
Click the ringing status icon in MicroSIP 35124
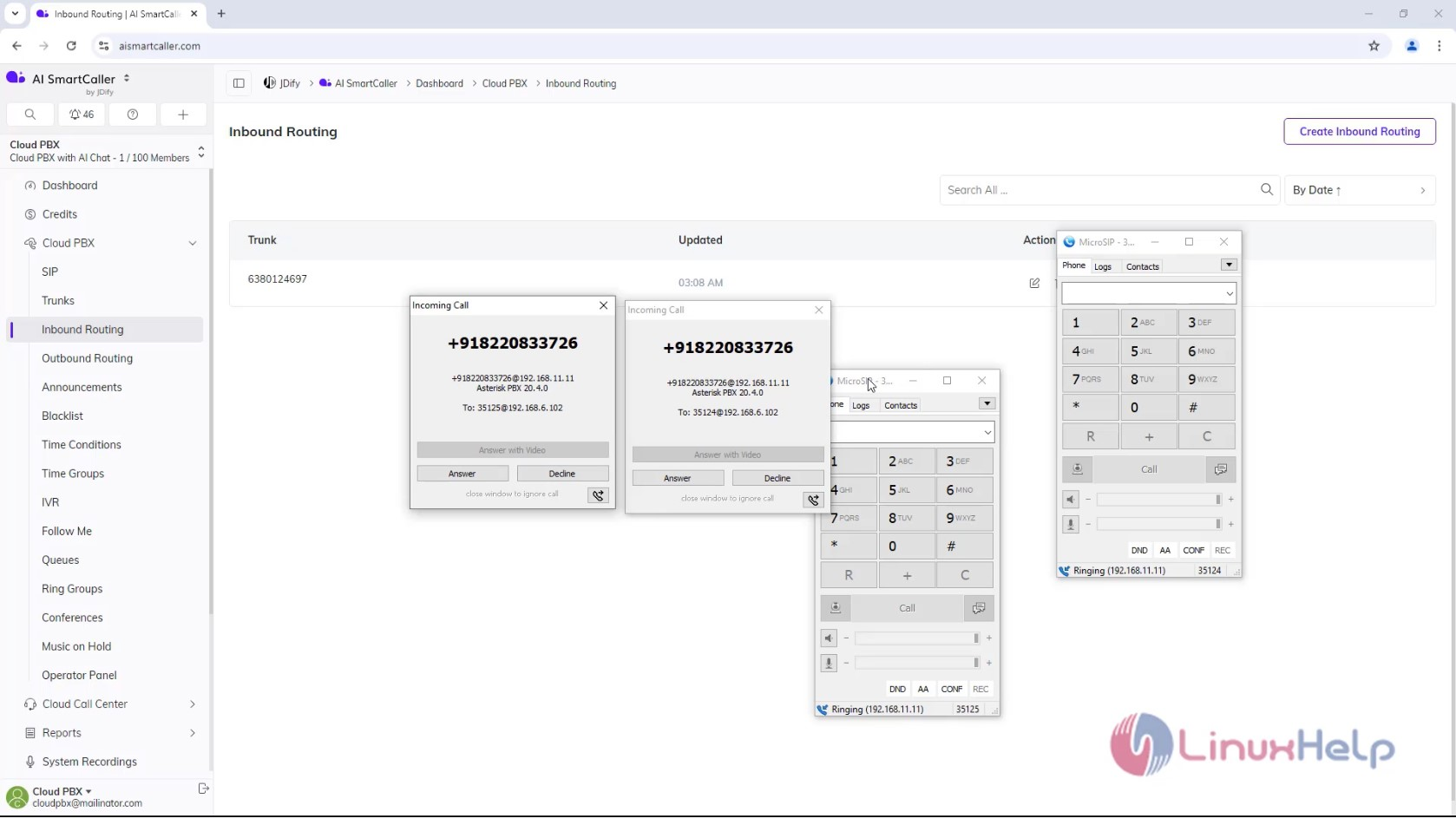pyautogui.click(x=1065, y=571)
